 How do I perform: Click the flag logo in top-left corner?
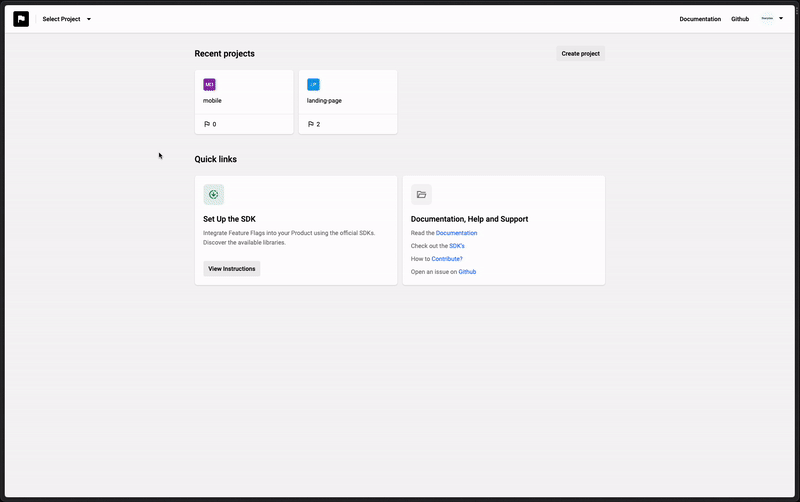pos(21,19)
